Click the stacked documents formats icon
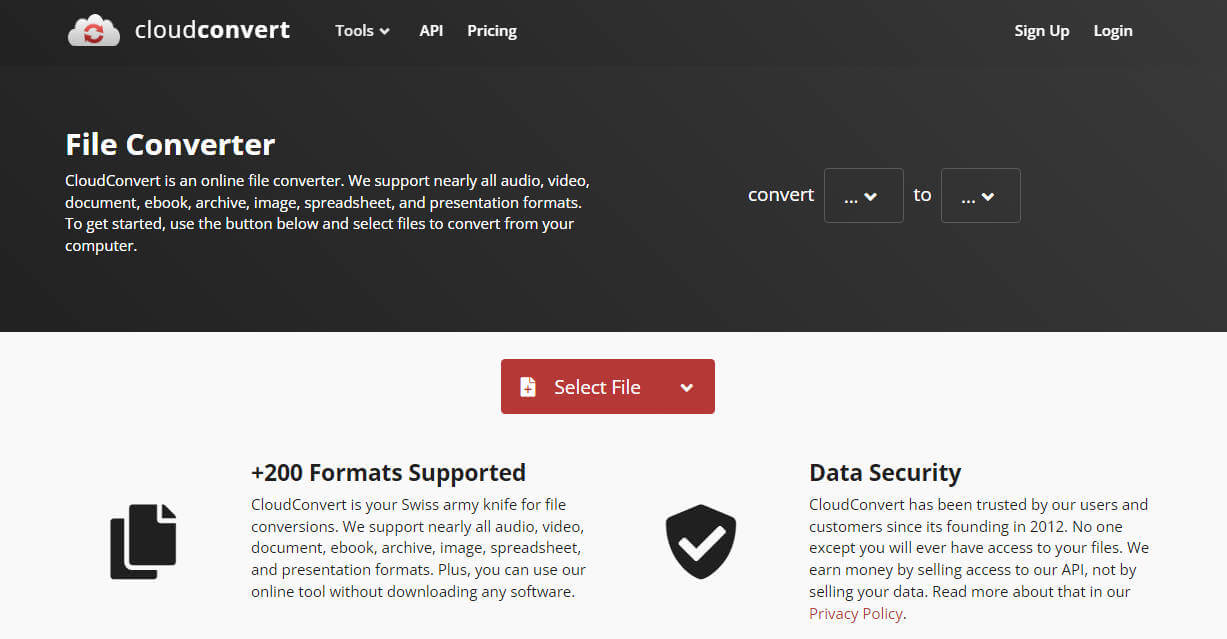This screenshot has height=639, width=1227. coord(143,541)
